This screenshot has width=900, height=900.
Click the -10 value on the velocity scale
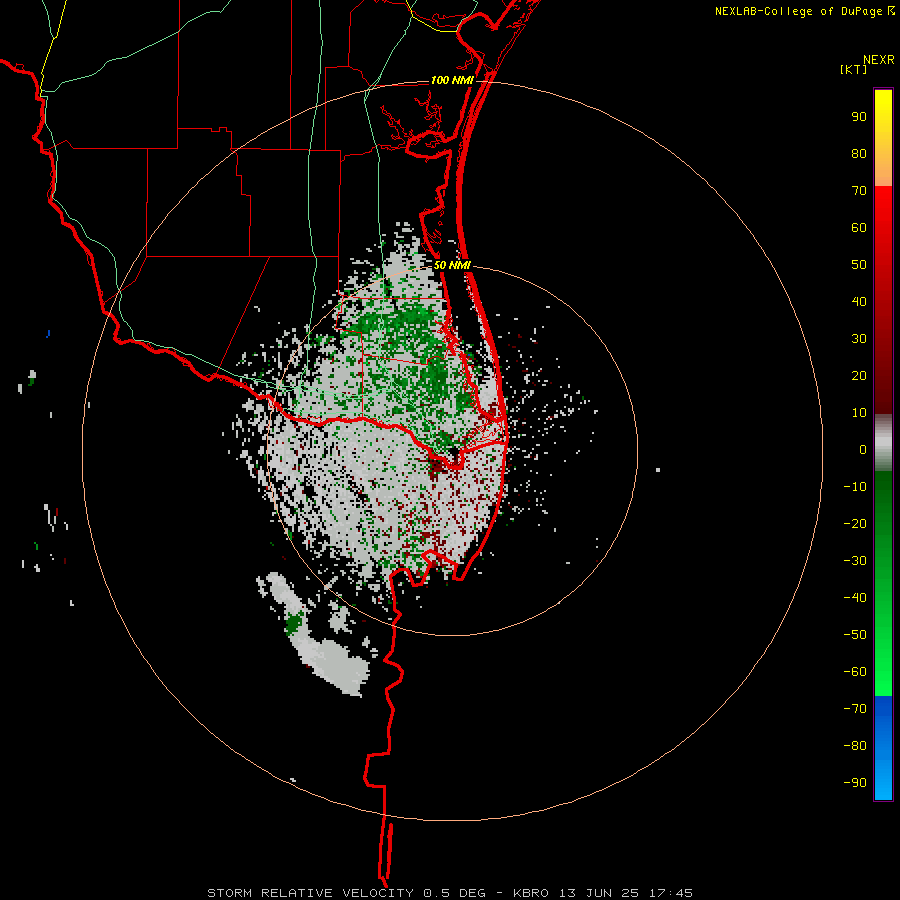(855, 487)
